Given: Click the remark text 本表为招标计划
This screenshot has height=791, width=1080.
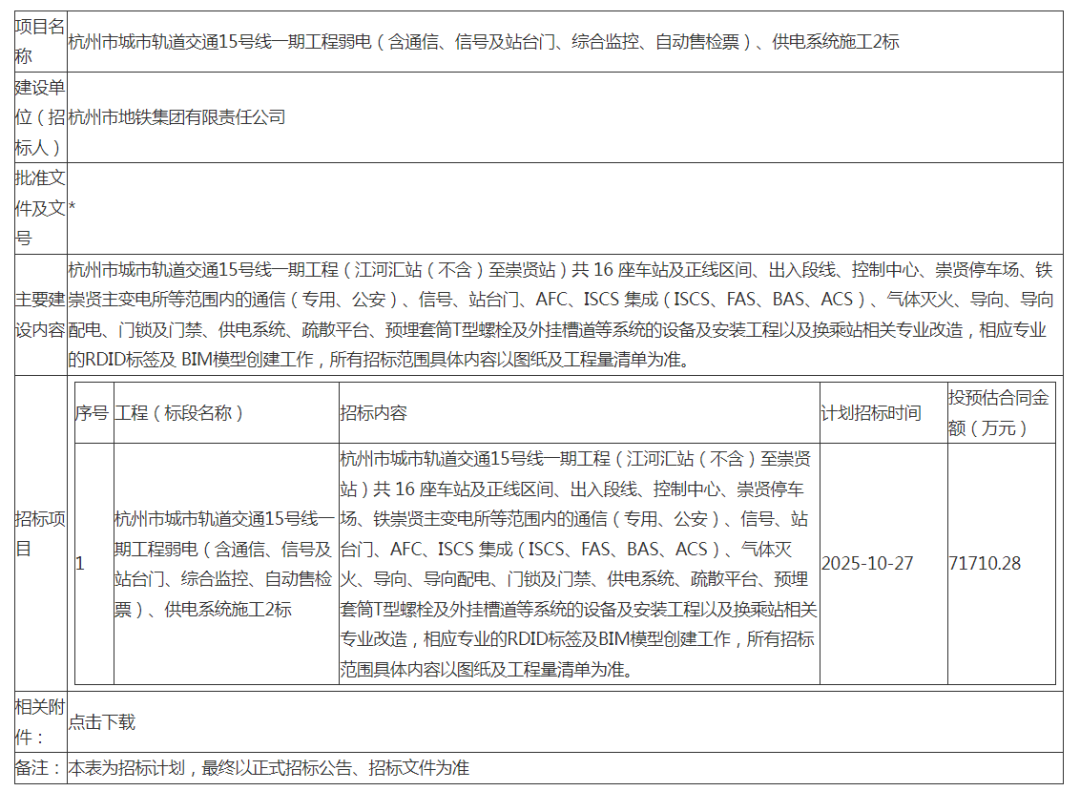Looking at the screenshot, I should coord(268,768).
